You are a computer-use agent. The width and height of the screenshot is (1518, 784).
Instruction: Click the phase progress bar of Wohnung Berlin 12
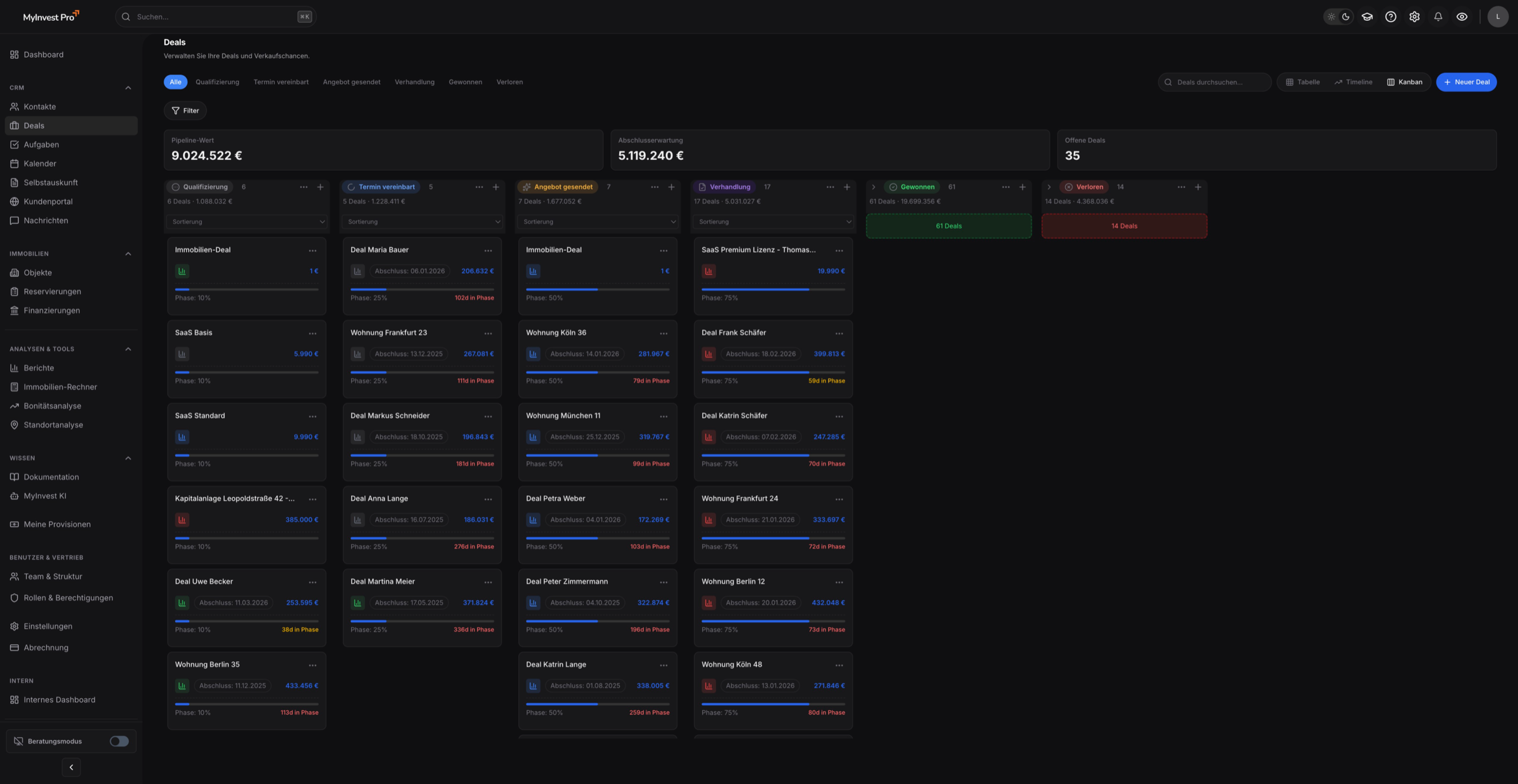(773, 620)
